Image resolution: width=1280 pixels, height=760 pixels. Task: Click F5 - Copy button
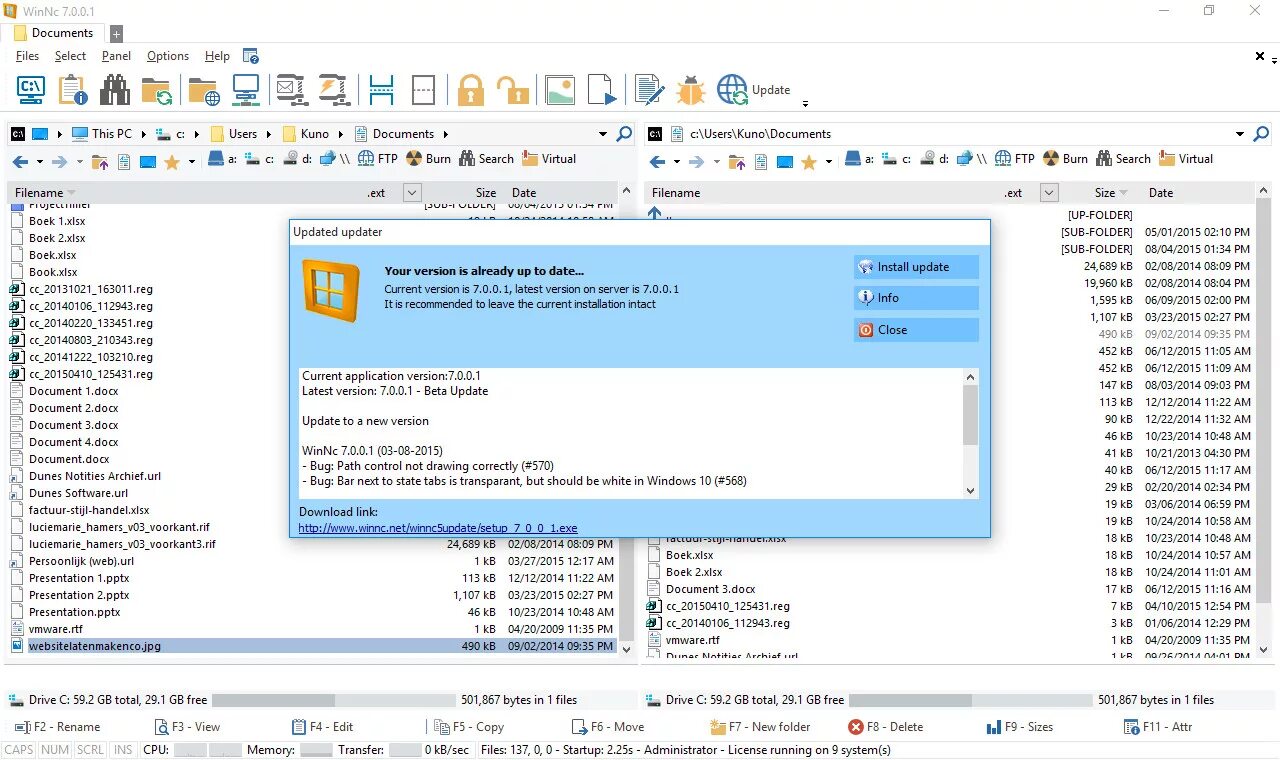(x=469, y=727)
